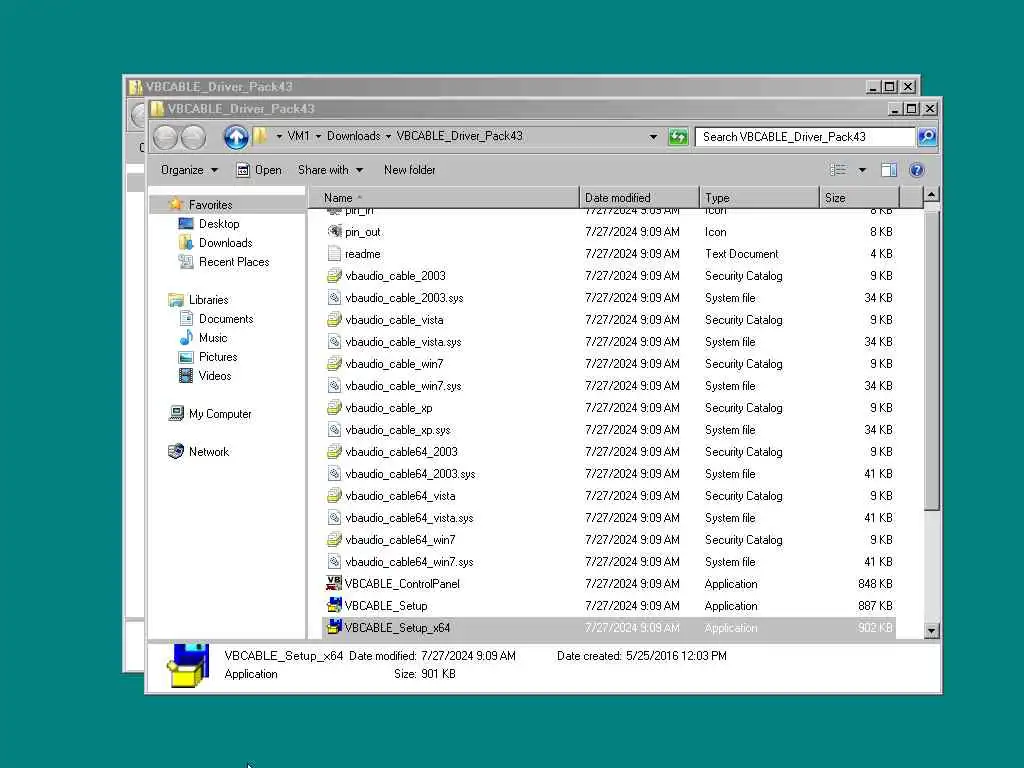Select vbaudio_cable_win7 file name

pos(394,364)
